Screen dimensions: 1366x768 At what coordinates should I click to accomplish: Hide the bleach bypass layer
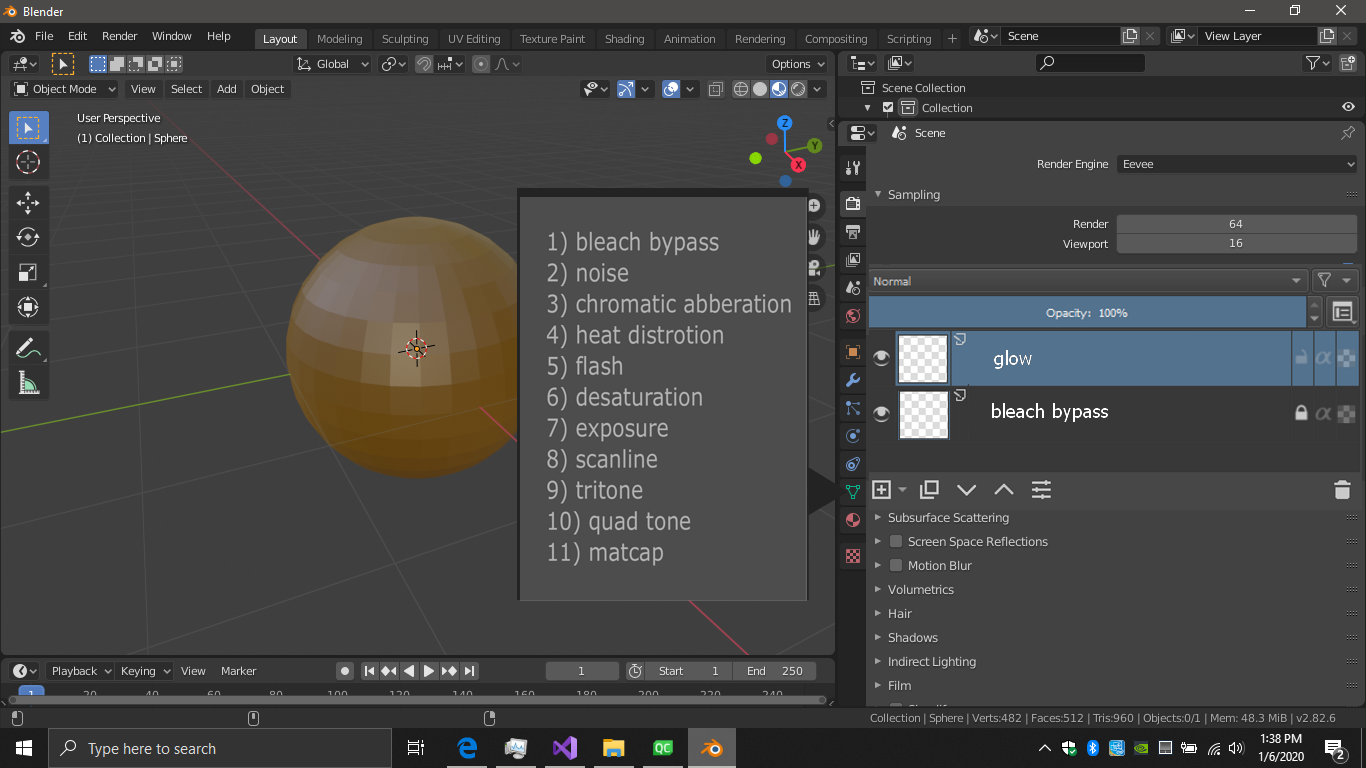[x=881, y=412]
